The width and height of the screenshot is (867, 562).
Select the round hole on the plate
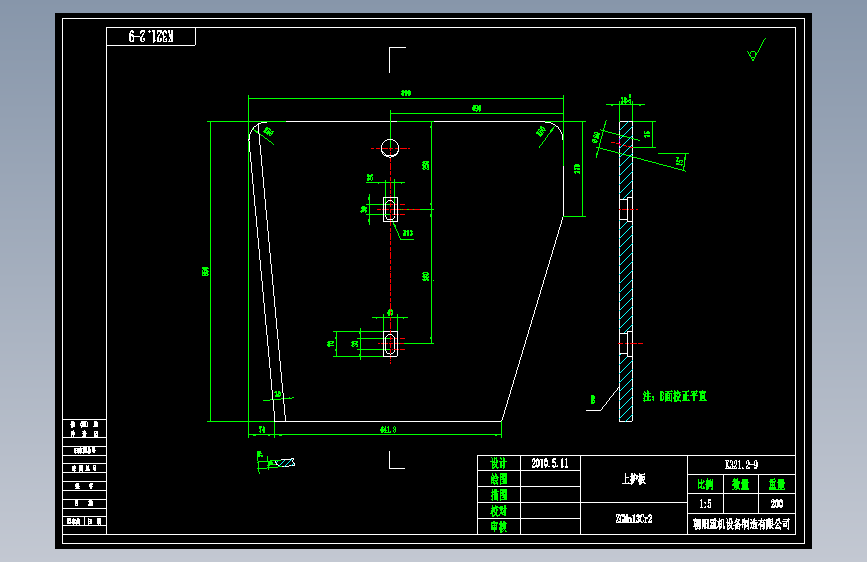click(390, 148)
